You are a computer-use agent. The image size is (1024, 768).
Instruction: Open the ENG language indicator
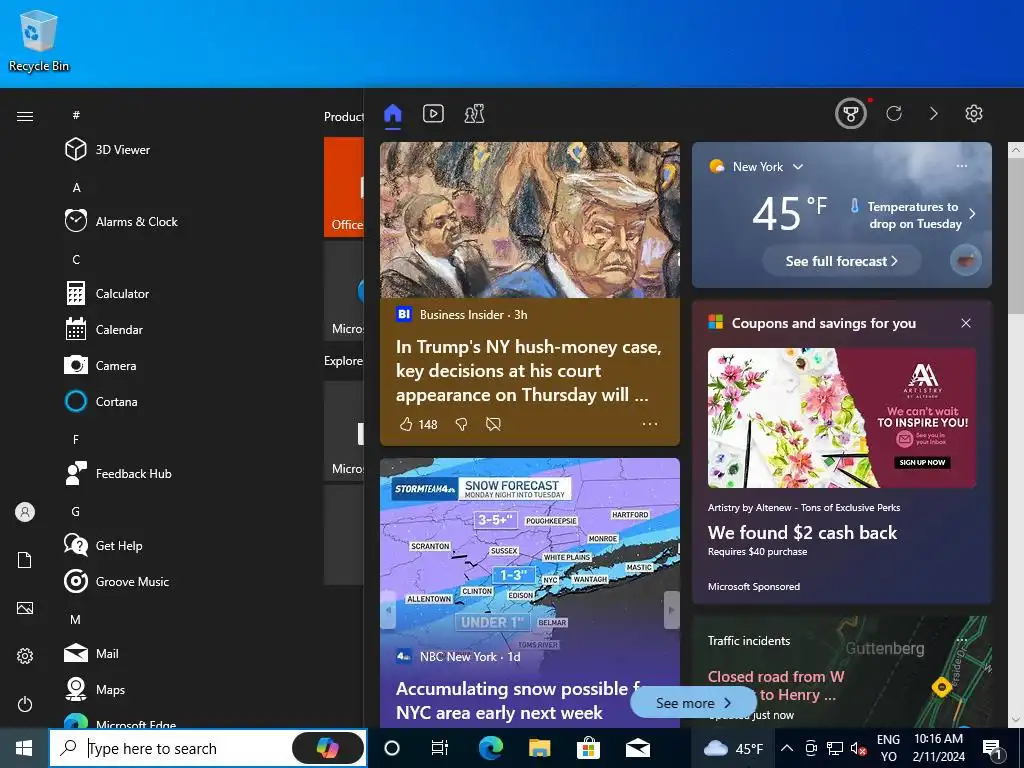click(888, 748)
